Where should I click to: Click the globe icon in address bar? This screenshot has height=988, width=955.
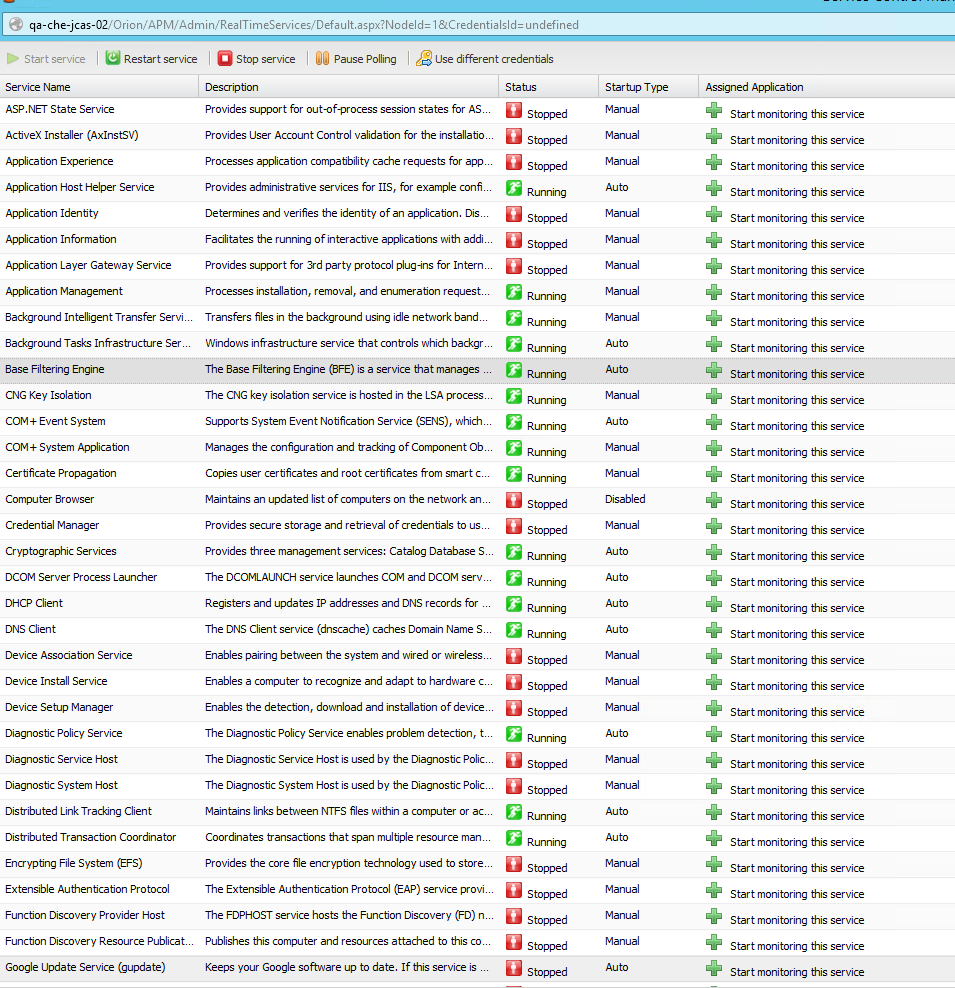click(x=16, y=25)
